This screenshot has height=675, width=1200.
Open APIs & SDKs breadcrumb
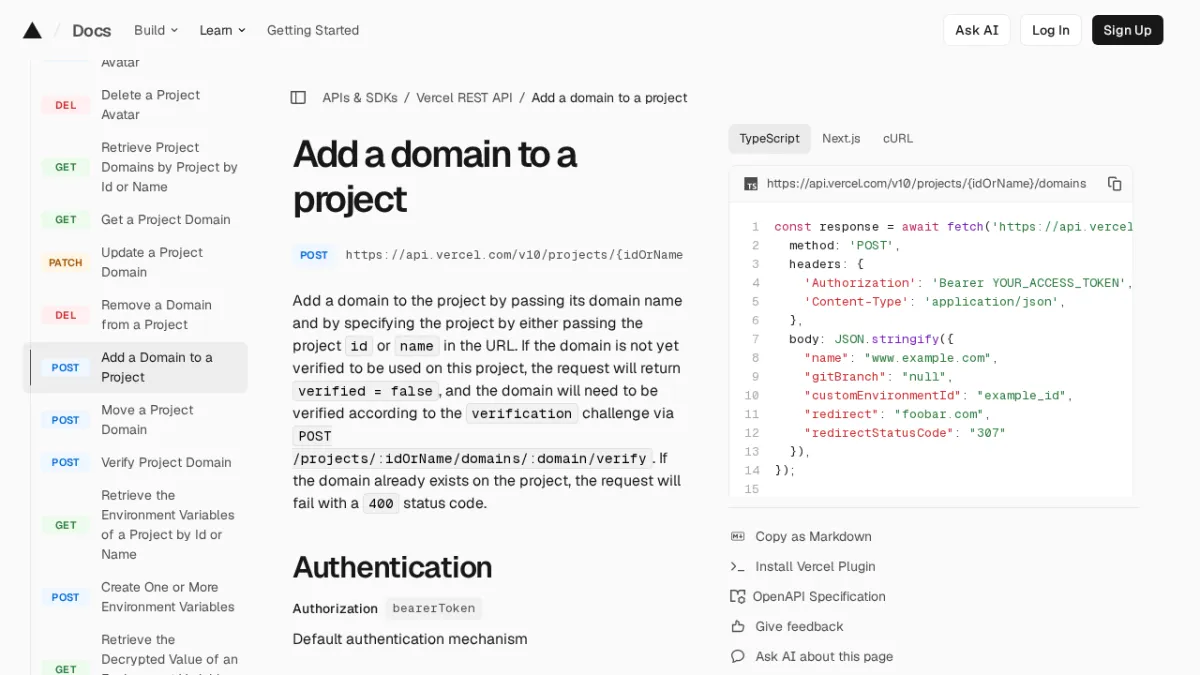pyautogui.click(x=360, y=98)
